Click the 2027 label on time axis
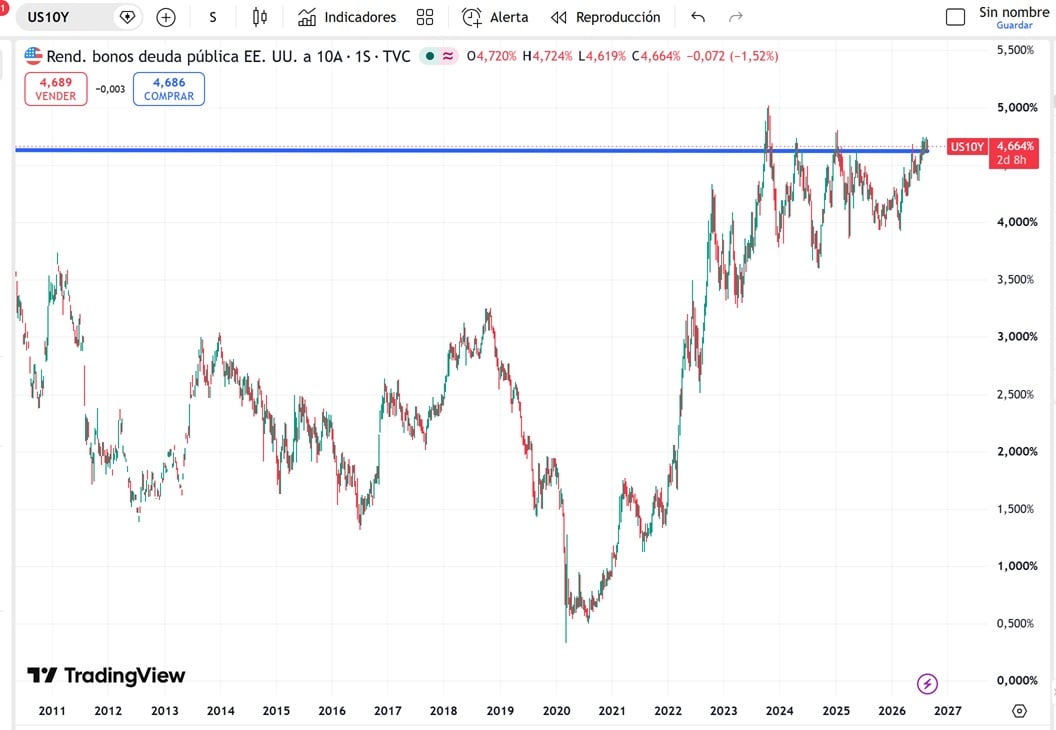The height and width of the screenshot is (730, 1056). (948, 711)
